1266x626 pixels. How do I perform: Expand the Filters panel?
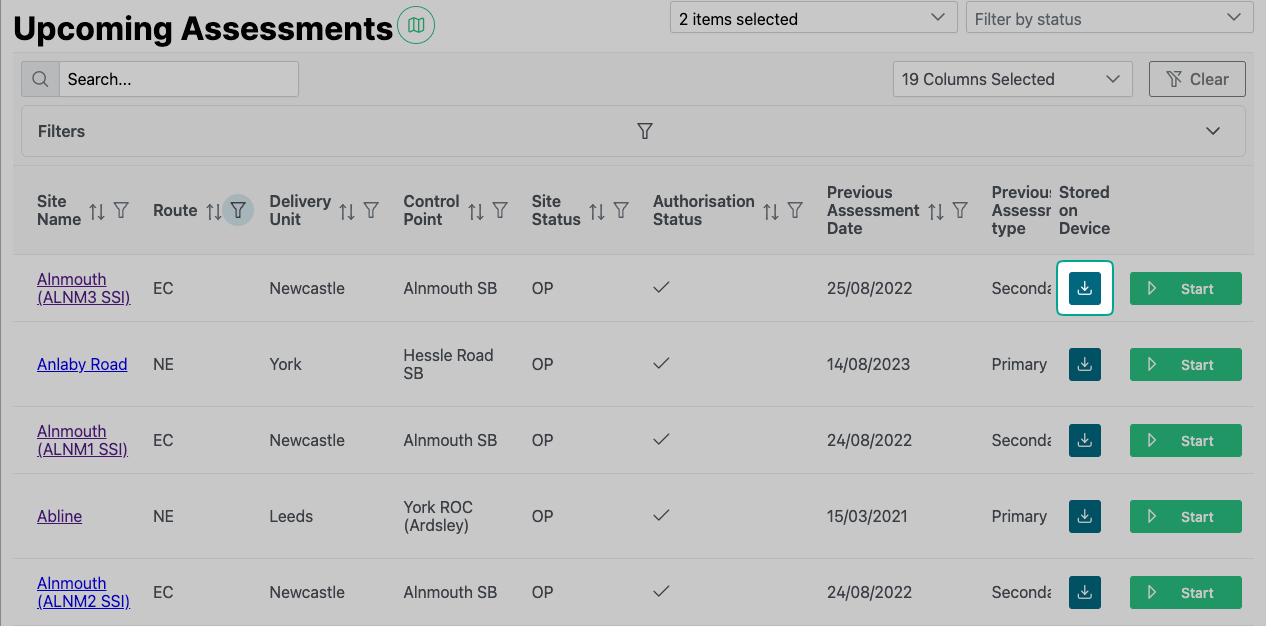1213,131
